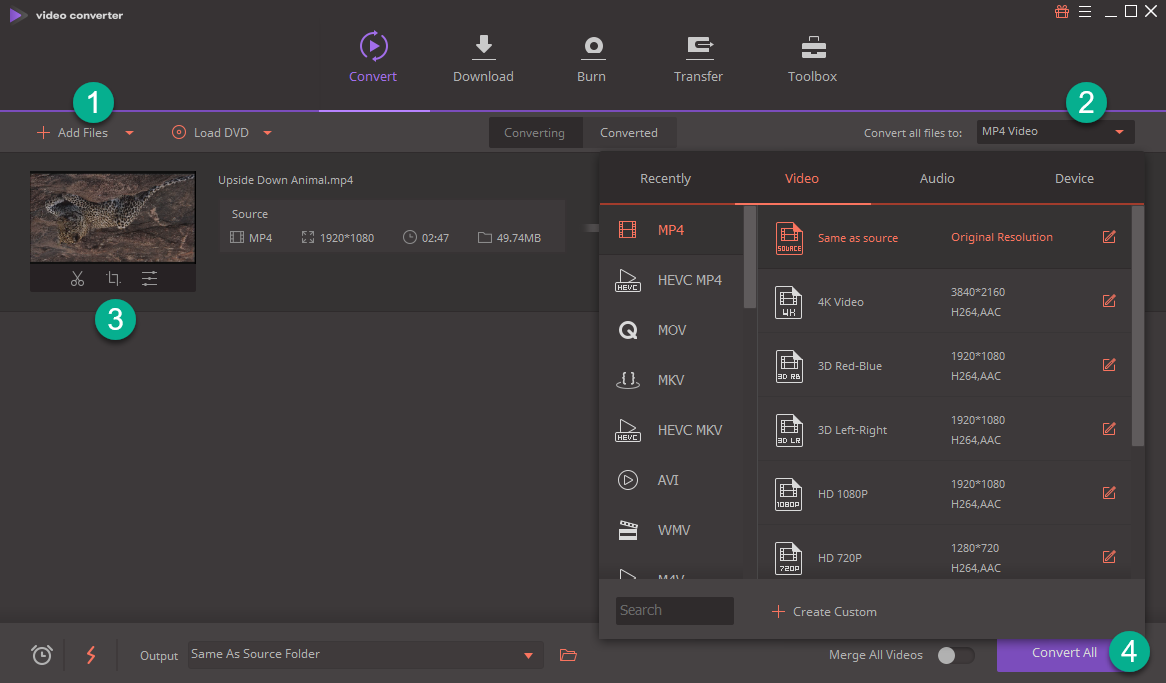Choose the Same as source preset
This screenshot has height=683, width=1166.
pos(944,237)
